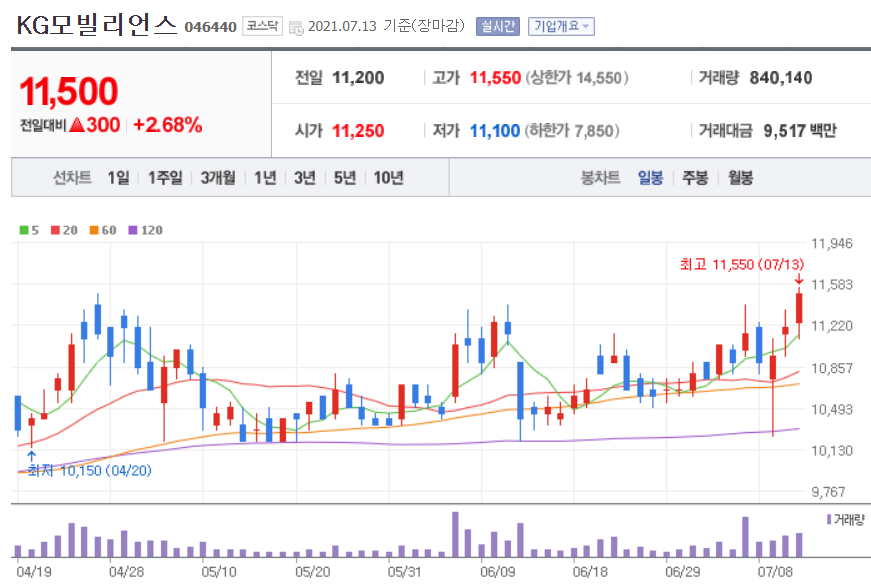871x587 pixels.
Task: Switch to 월봉 monthly candlestick chart
Action: (x=740, y=178)
